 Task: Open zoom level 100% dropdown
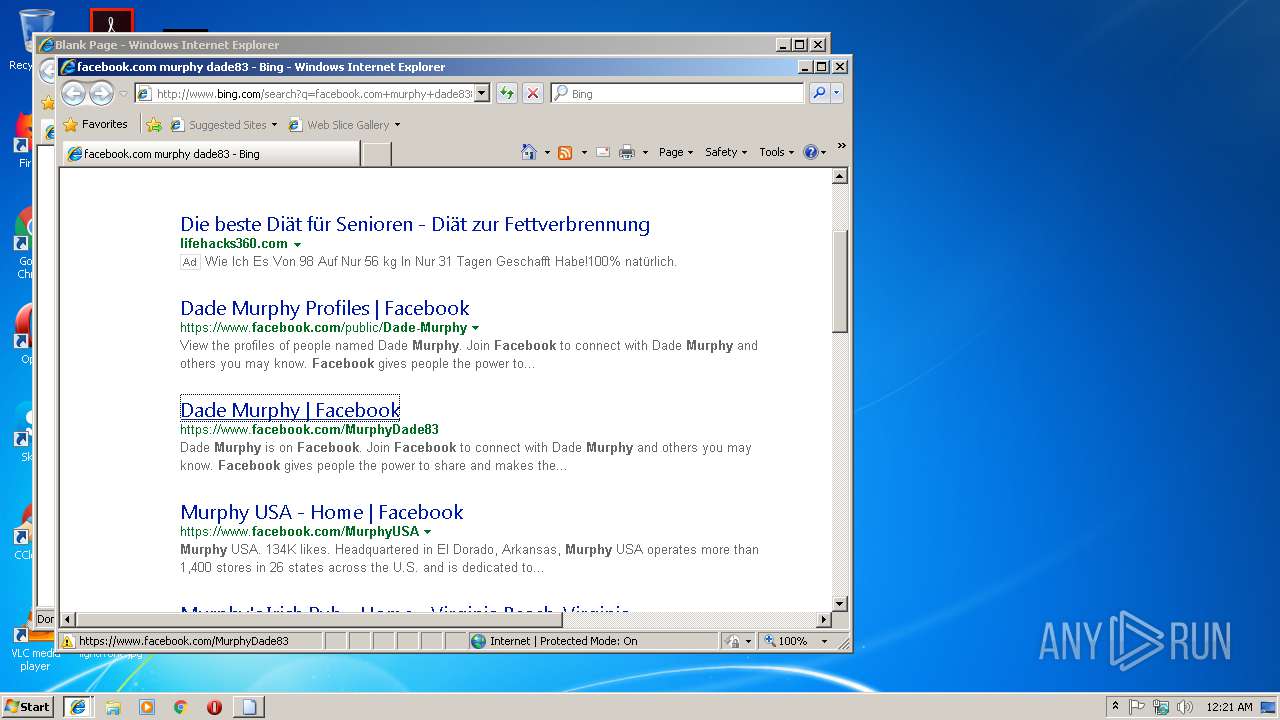(825, 641)
